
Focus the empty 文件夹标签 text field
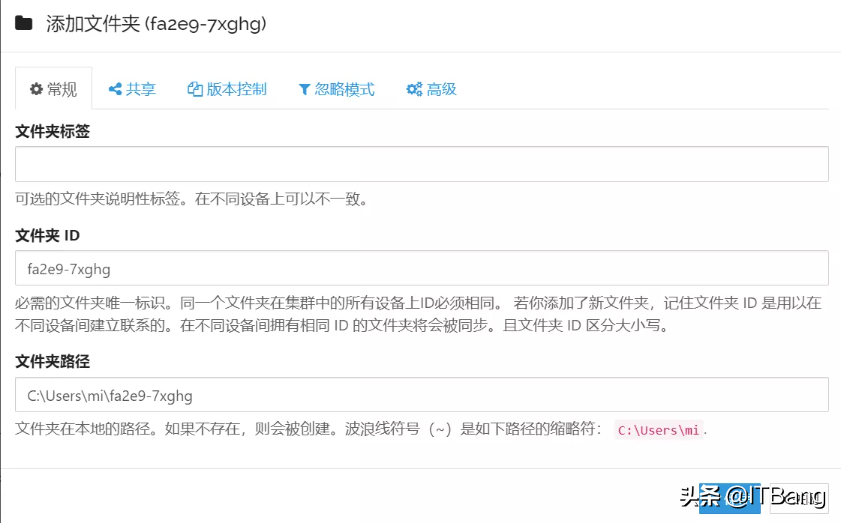pos(421,164)
